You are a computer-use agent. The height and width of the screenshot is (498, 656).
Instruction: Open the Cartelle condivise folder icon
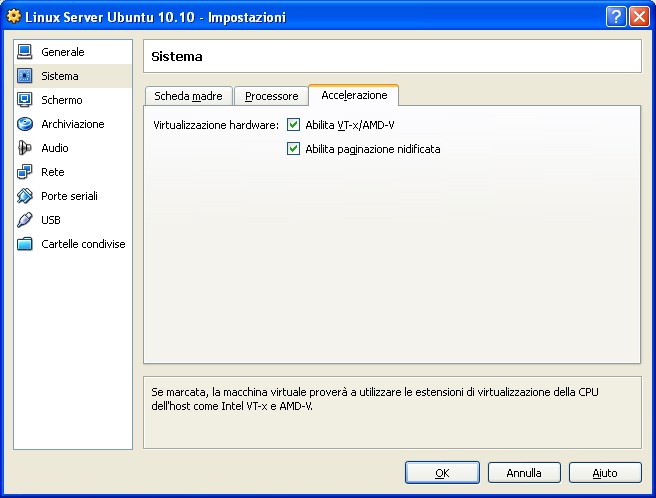[25, 244]
